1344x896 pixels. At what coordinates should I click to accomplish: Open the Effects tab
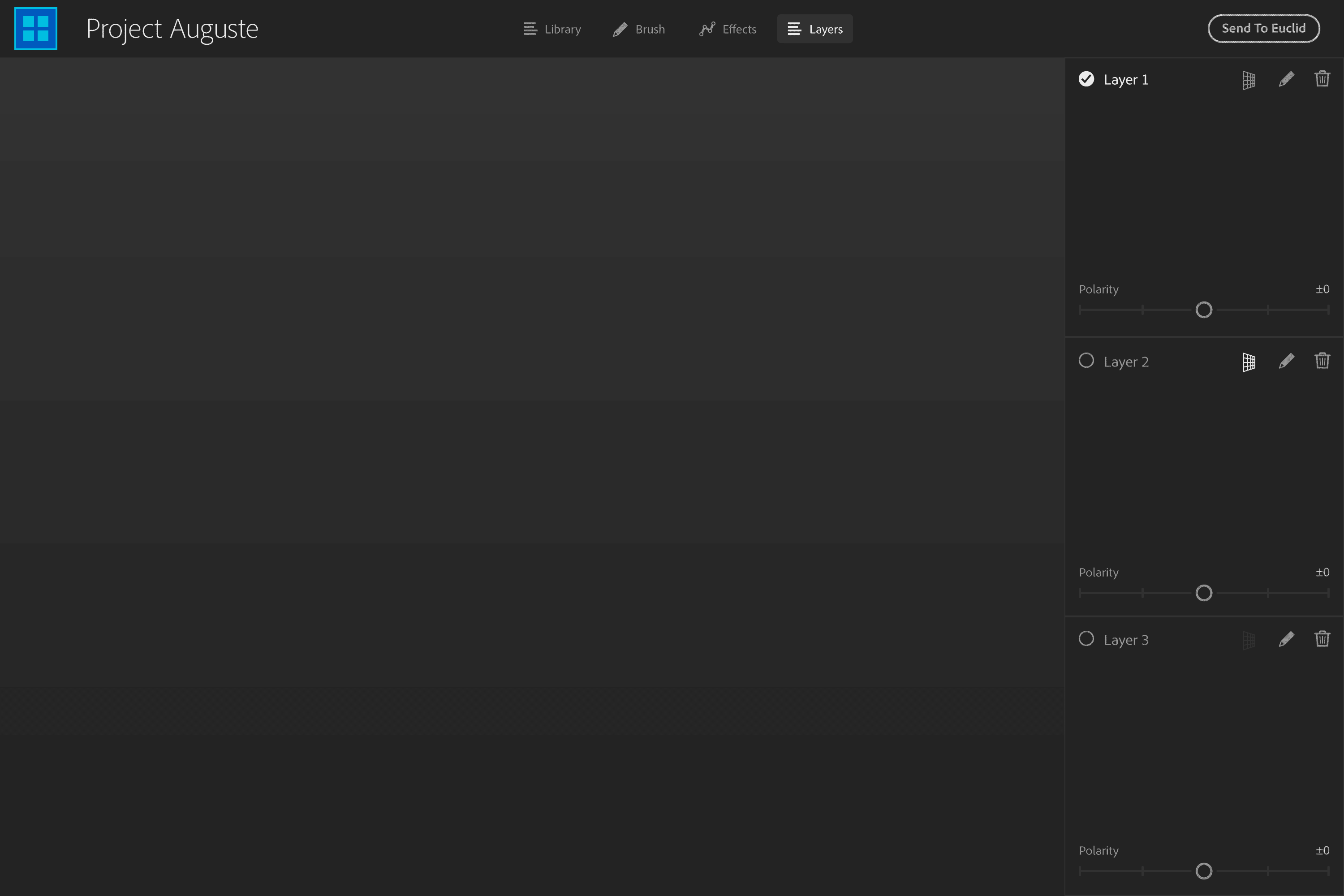(x=728, y=29)
